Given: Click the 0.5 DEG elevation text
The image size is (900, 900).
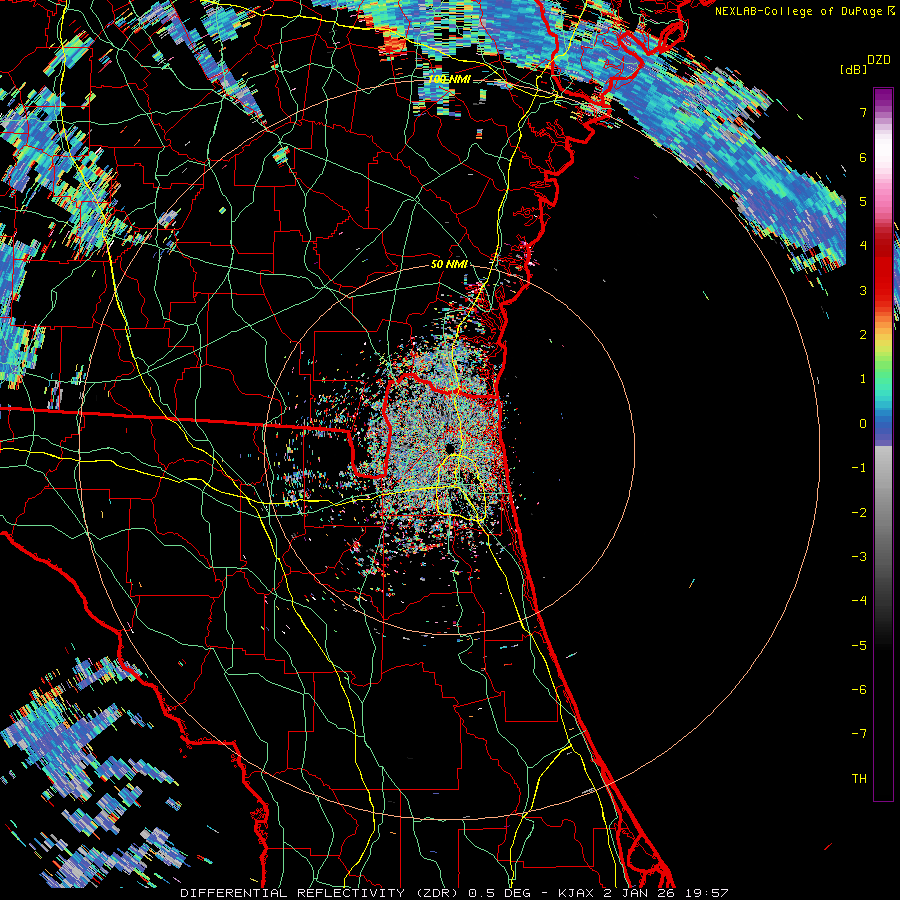Looking at the screenshot, I should 498,893.
